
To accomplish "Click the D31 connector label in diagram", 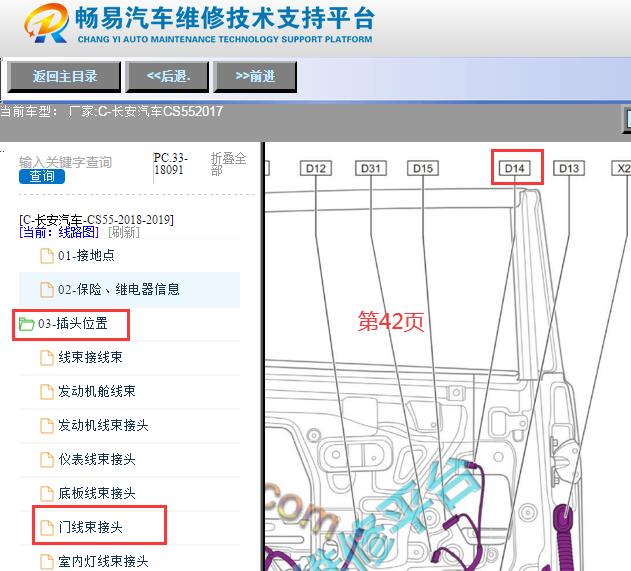I will pyautogui.click(x=371, y=168).
